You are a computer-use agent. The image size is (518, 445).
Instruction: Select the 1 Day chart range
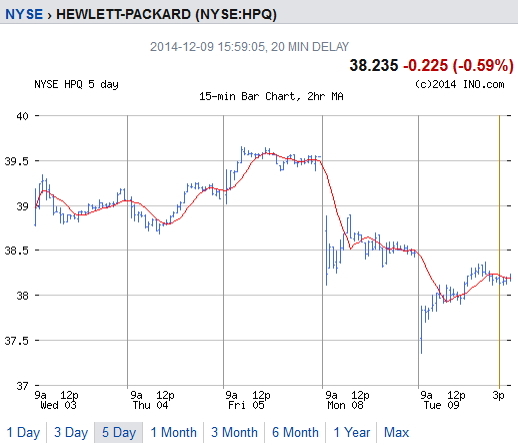pyautogui.click(x=23, y=432)
